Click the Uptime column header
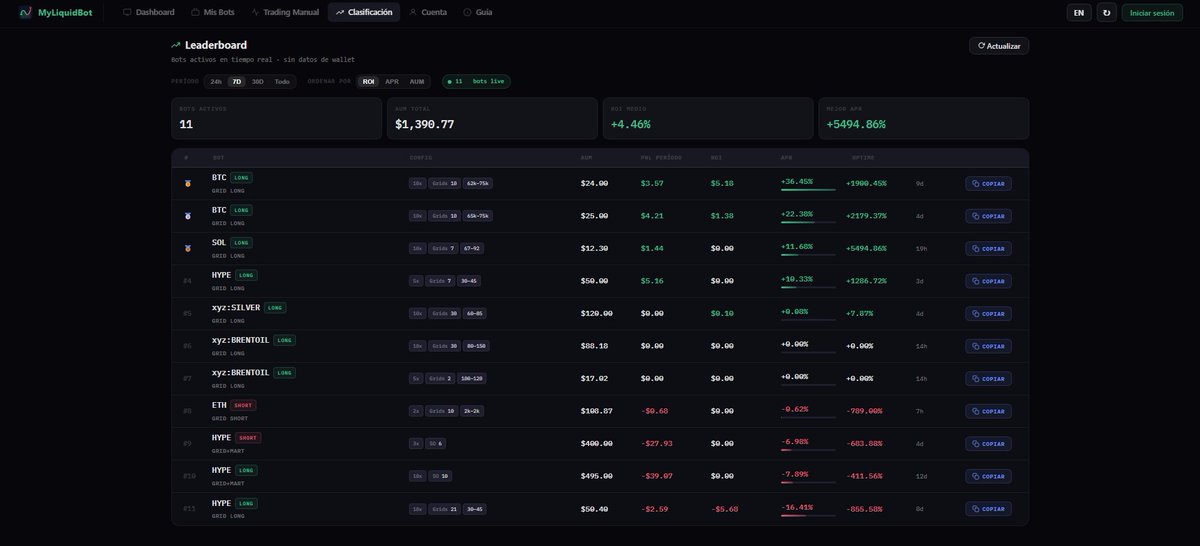The image size is (1200, 546). tap(862, 158)
